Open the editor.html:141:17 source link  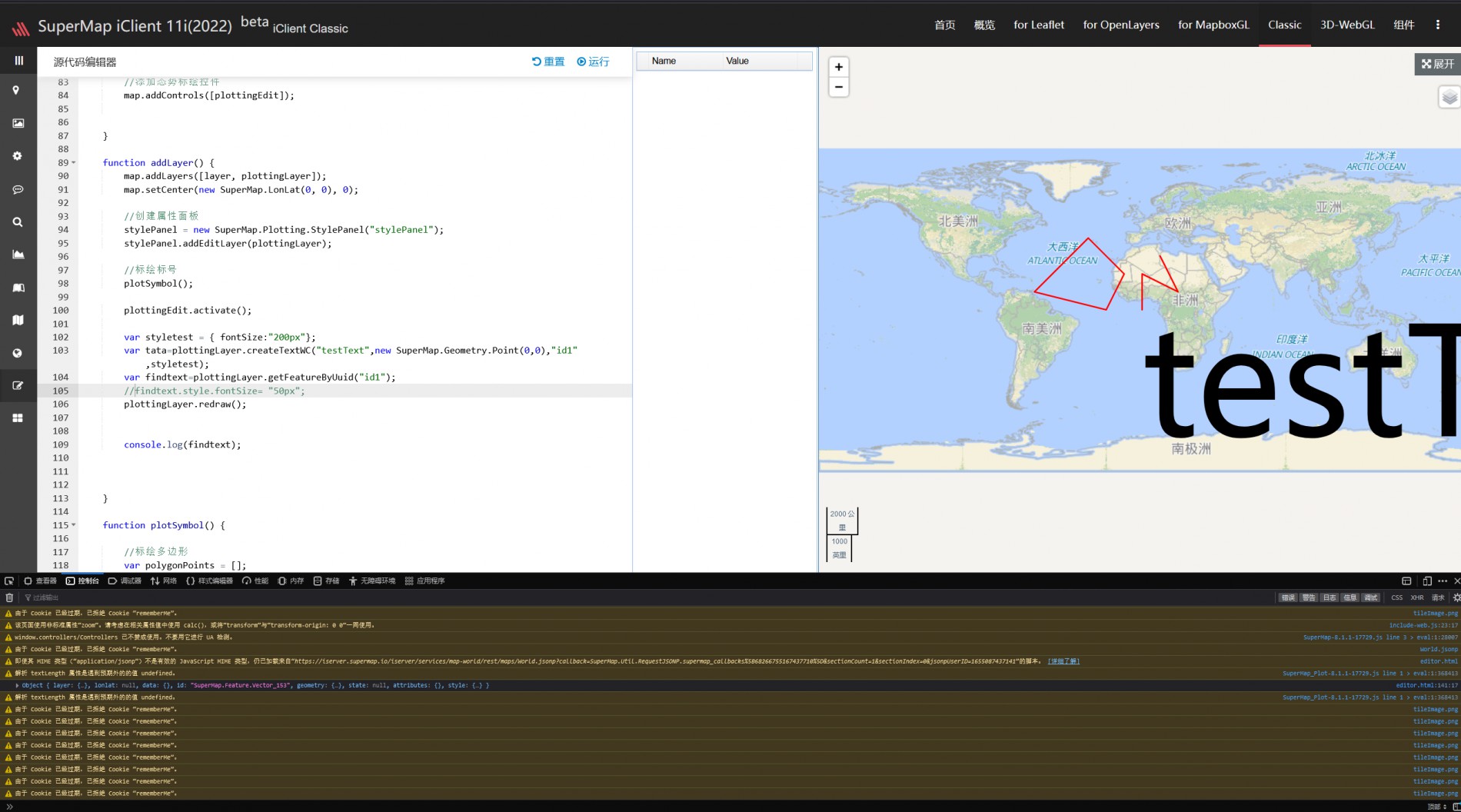1427,686
